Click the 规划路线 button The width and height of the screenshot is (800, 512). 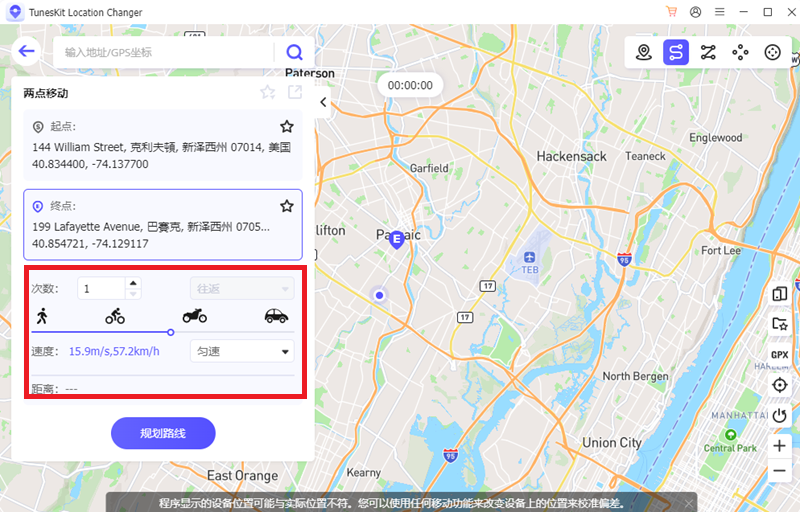click(x=163, y=433)
